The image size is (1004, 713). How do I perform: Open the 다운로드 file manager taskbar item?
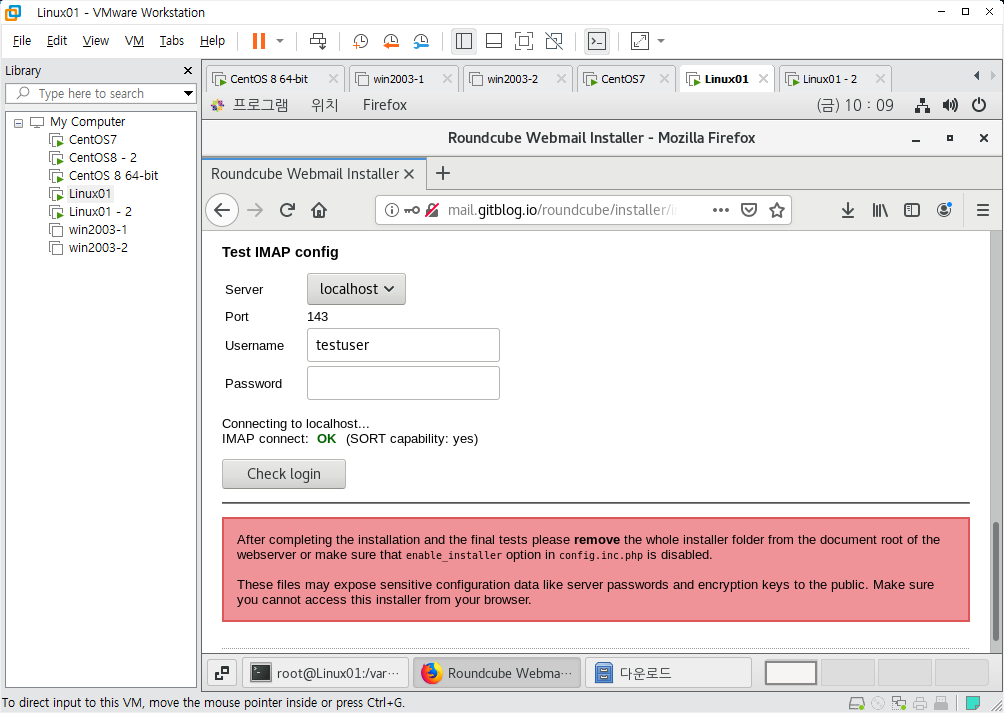(668, 673)
